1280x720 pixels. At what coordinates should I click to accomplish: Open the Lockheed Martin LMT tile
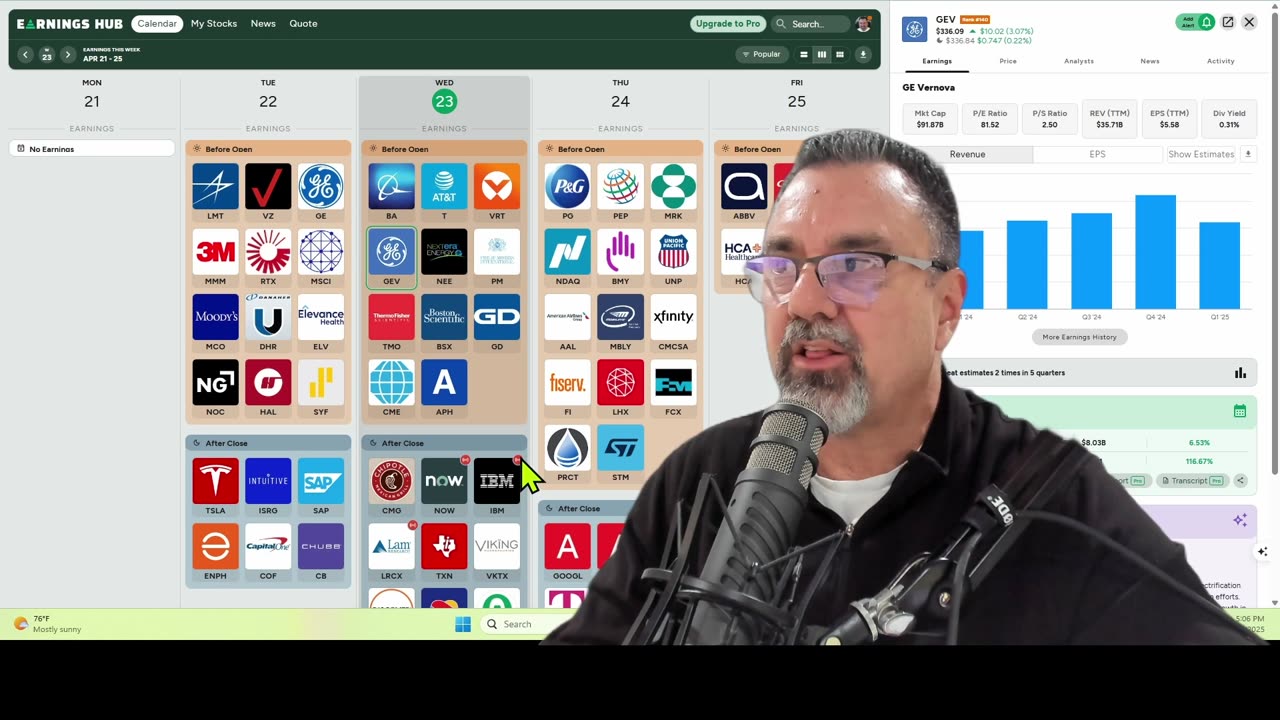[x=215, y=192]
